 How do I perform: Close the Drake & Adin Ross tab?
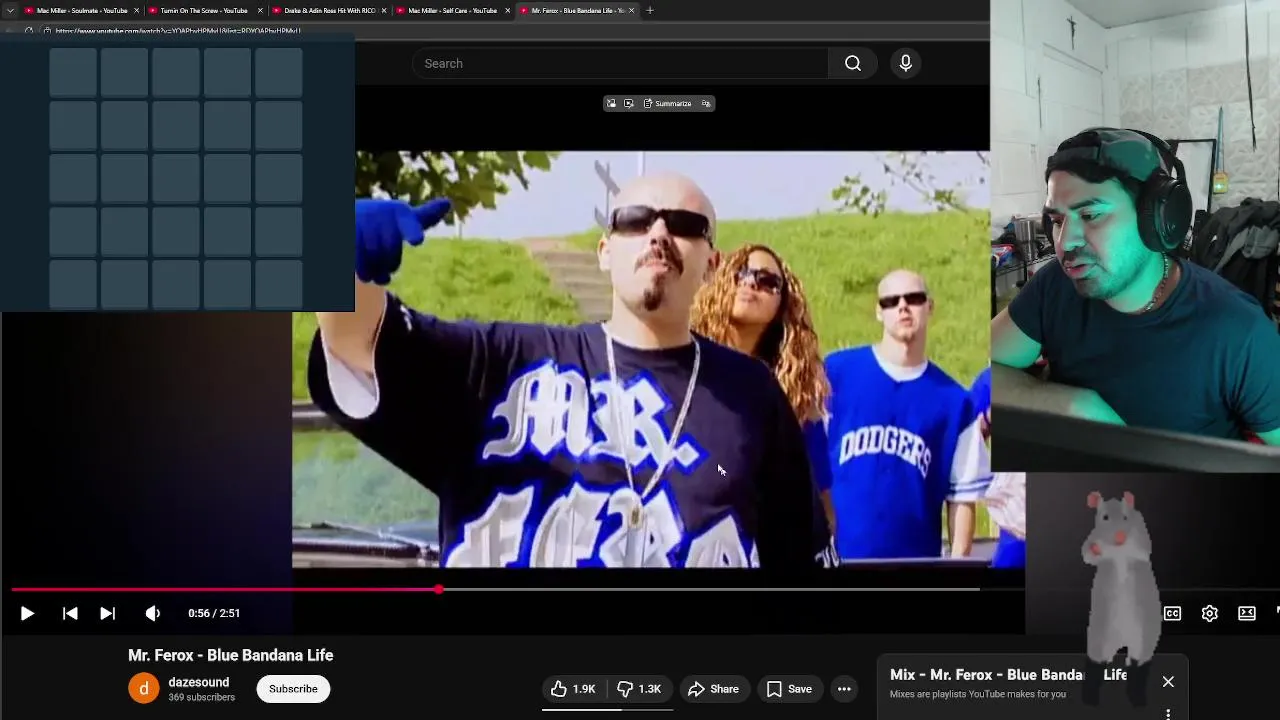click(384, 10)
